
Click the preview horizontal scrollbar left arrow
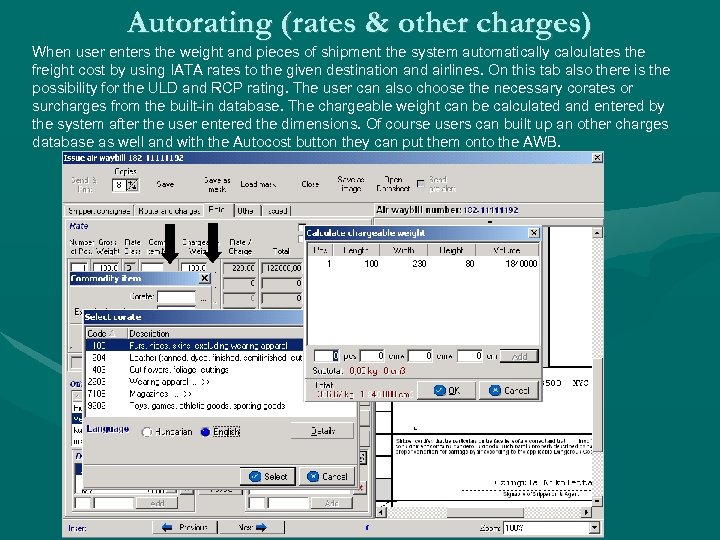point(381,511)
